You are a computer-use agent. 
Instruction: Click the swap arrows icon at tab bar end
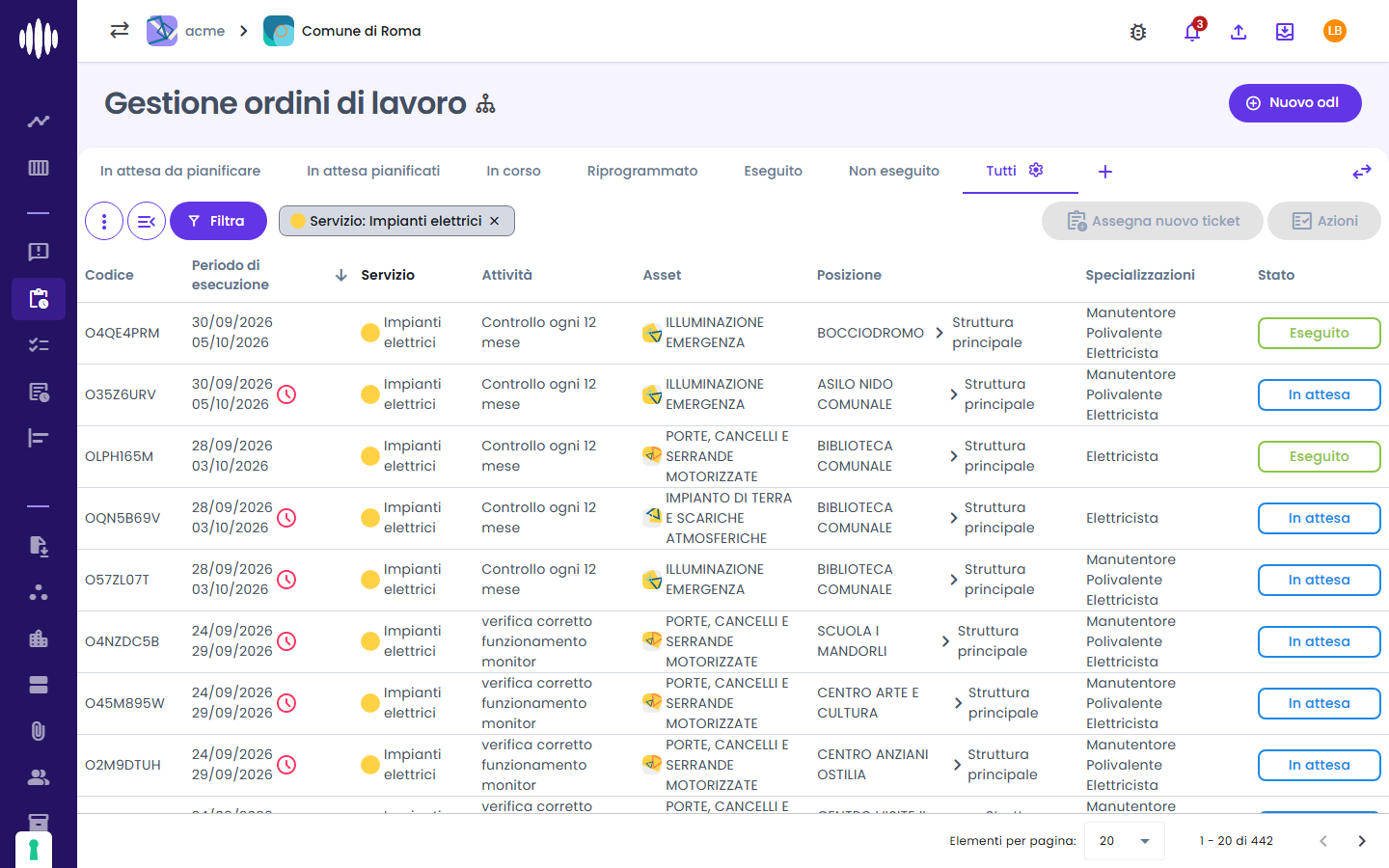[1362, 172]
